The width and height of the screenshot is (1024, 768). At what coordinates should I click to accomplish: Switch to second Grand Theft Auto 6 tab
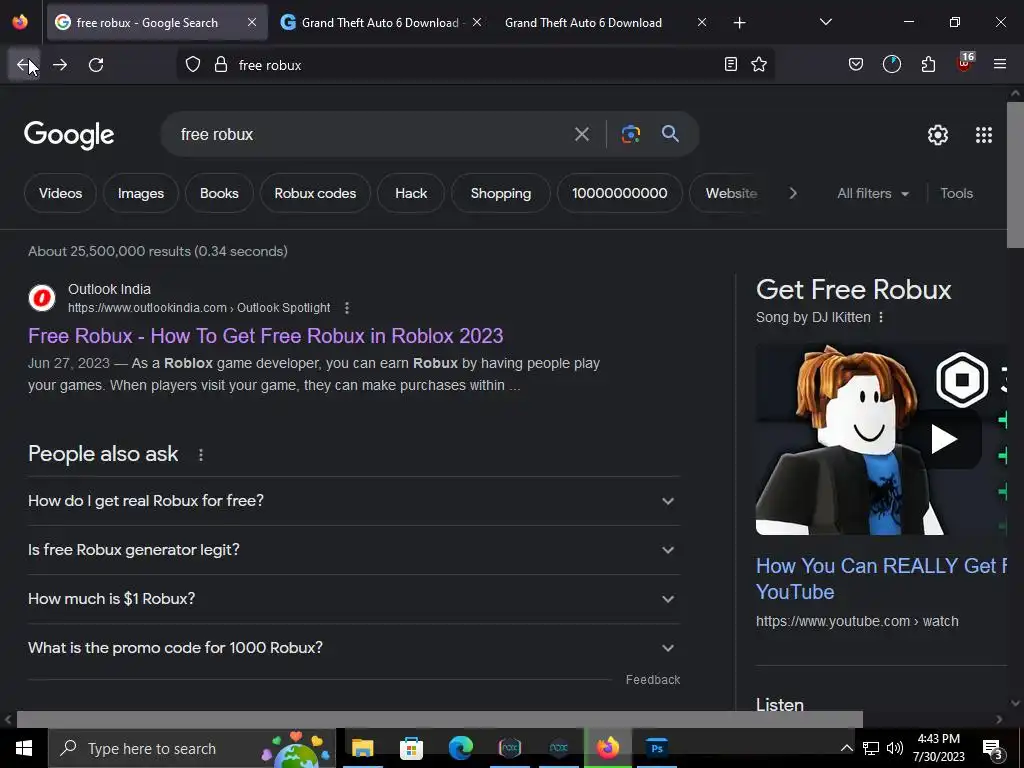[x=380, y=23]
